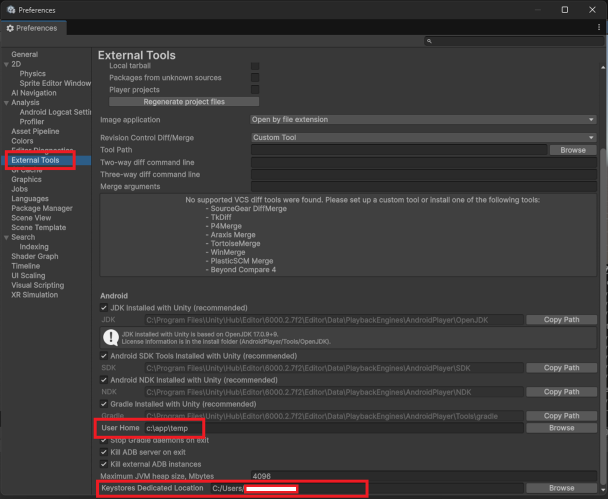Open the Shader Graph preferences
The height and width of the screenshot is (499, 608).
click(x=37, y=257)
